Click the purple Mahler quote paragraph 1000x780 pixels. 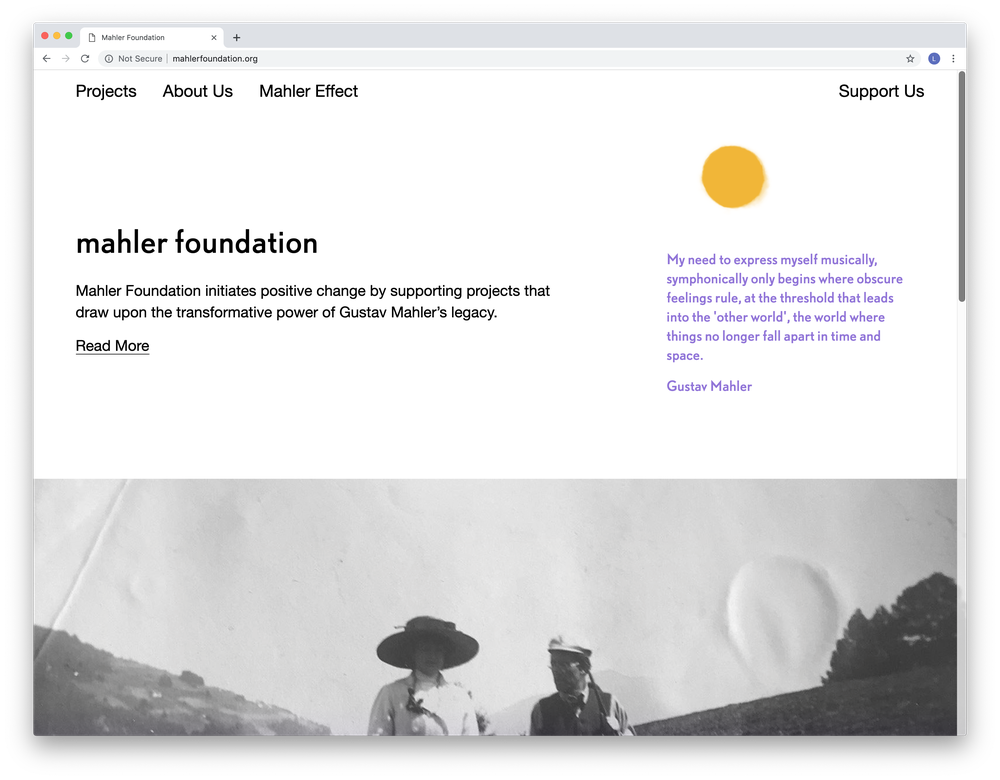tap(784, 307)
